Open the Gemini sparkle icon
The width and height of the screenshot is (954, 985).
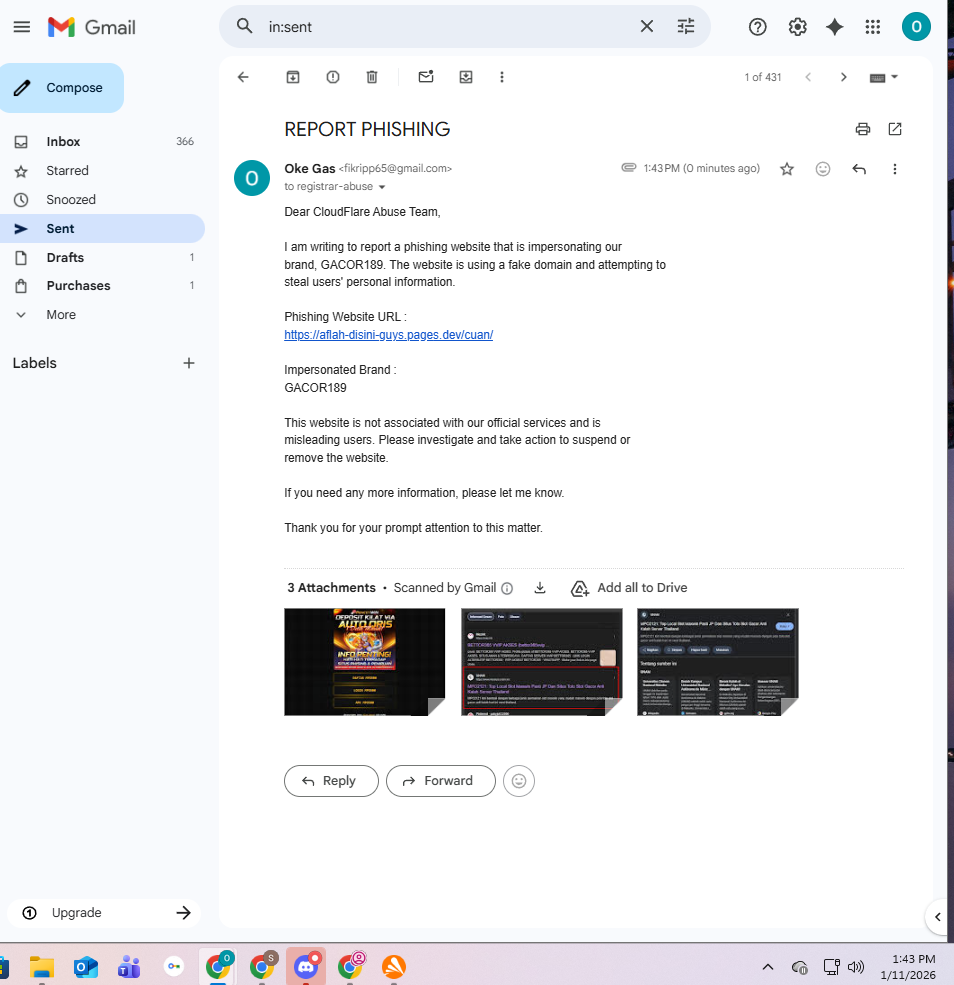(x=835, y=27)
